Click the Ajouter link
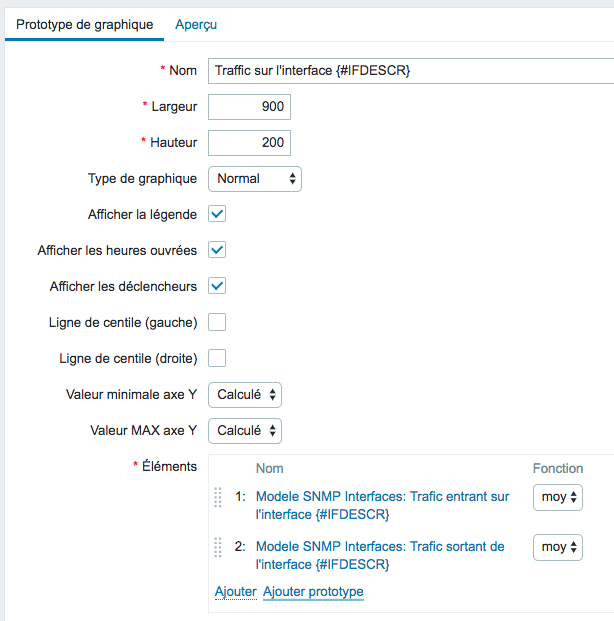This screenshot has height=621, width=614. (236, 592)
